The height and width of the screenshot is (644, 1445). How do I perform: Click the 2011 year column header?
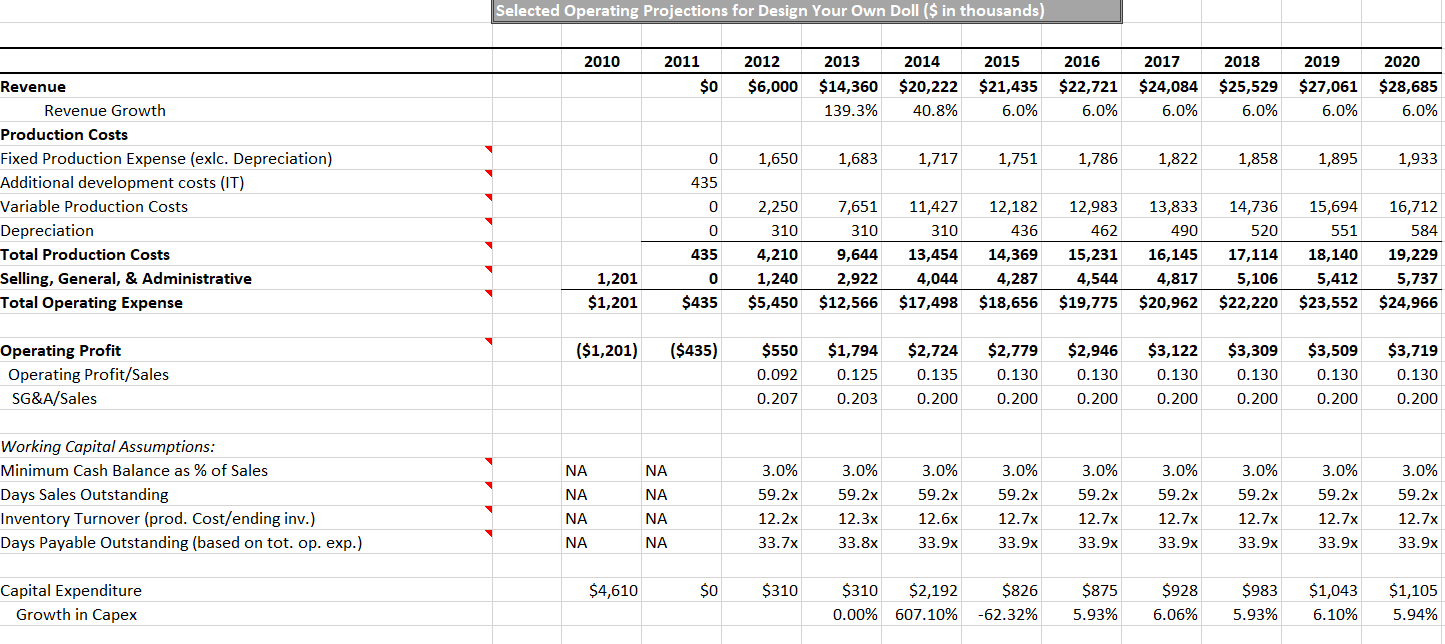pyautogui.click(x=682, y=61)
